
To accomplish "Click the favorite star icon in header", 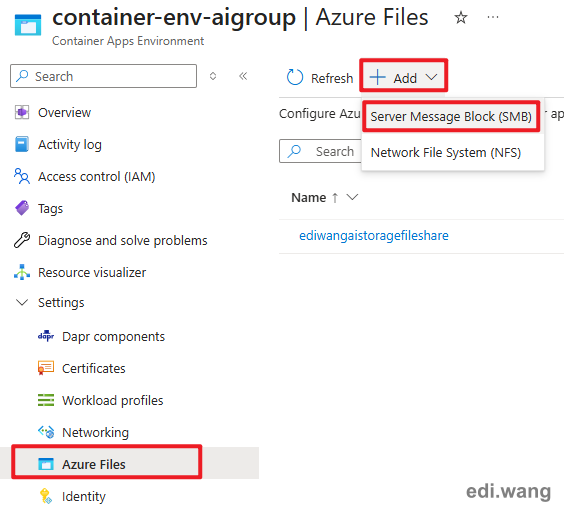I will (x=461, y=17).
